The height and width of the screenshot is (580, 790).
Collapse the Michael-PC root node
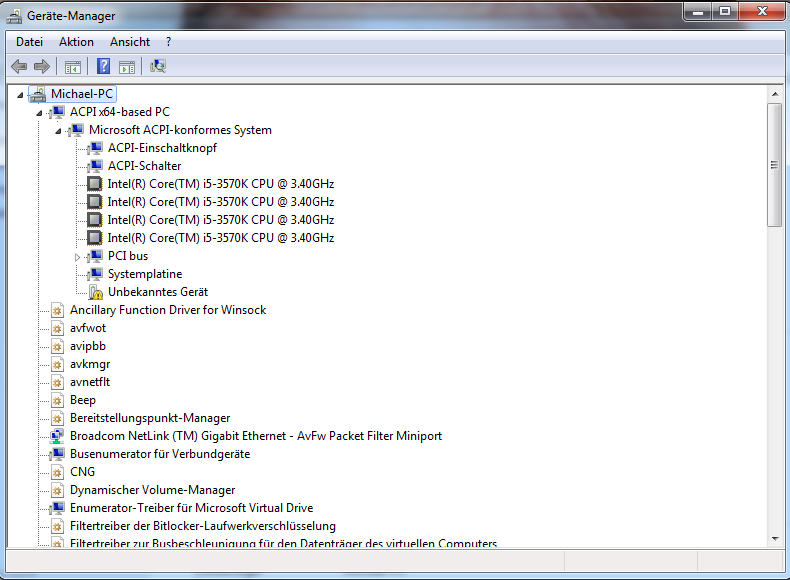coord(20,95)
